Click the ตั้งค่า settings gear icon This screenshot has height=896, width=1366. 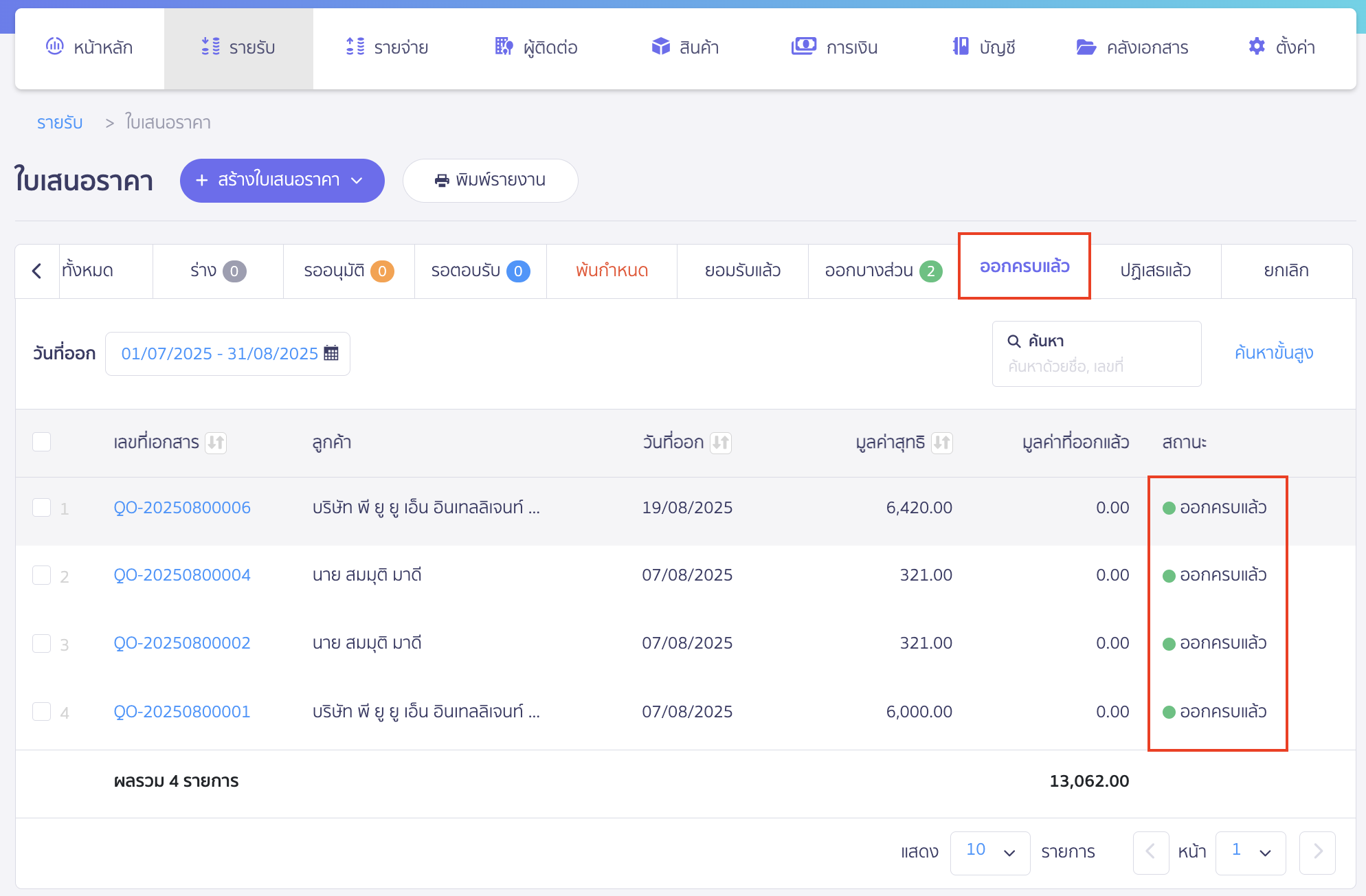pyautogui.click(x=1256, y=47)
